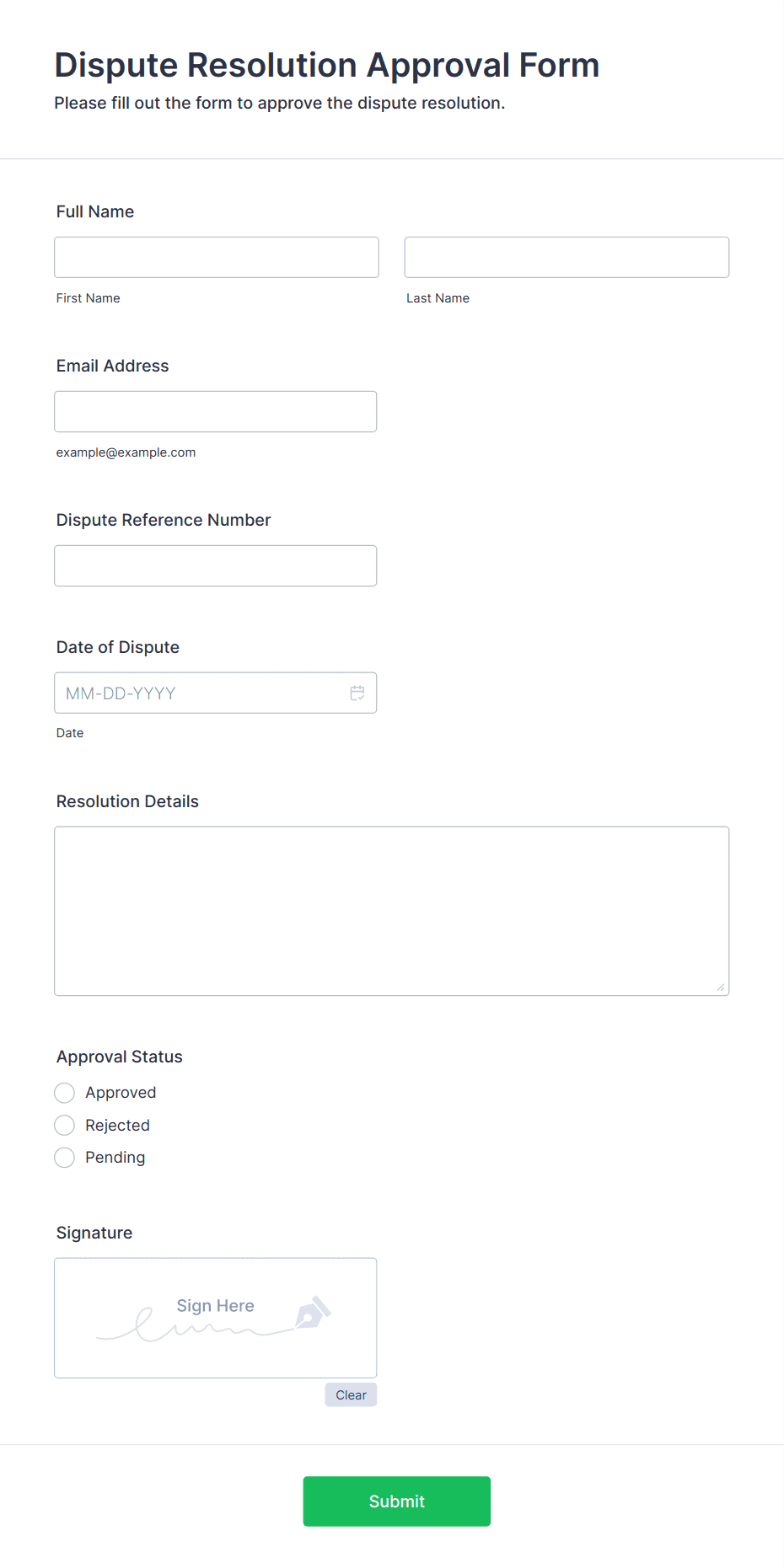Clear the signature field
The image size is (784, 1568).
351,1394
